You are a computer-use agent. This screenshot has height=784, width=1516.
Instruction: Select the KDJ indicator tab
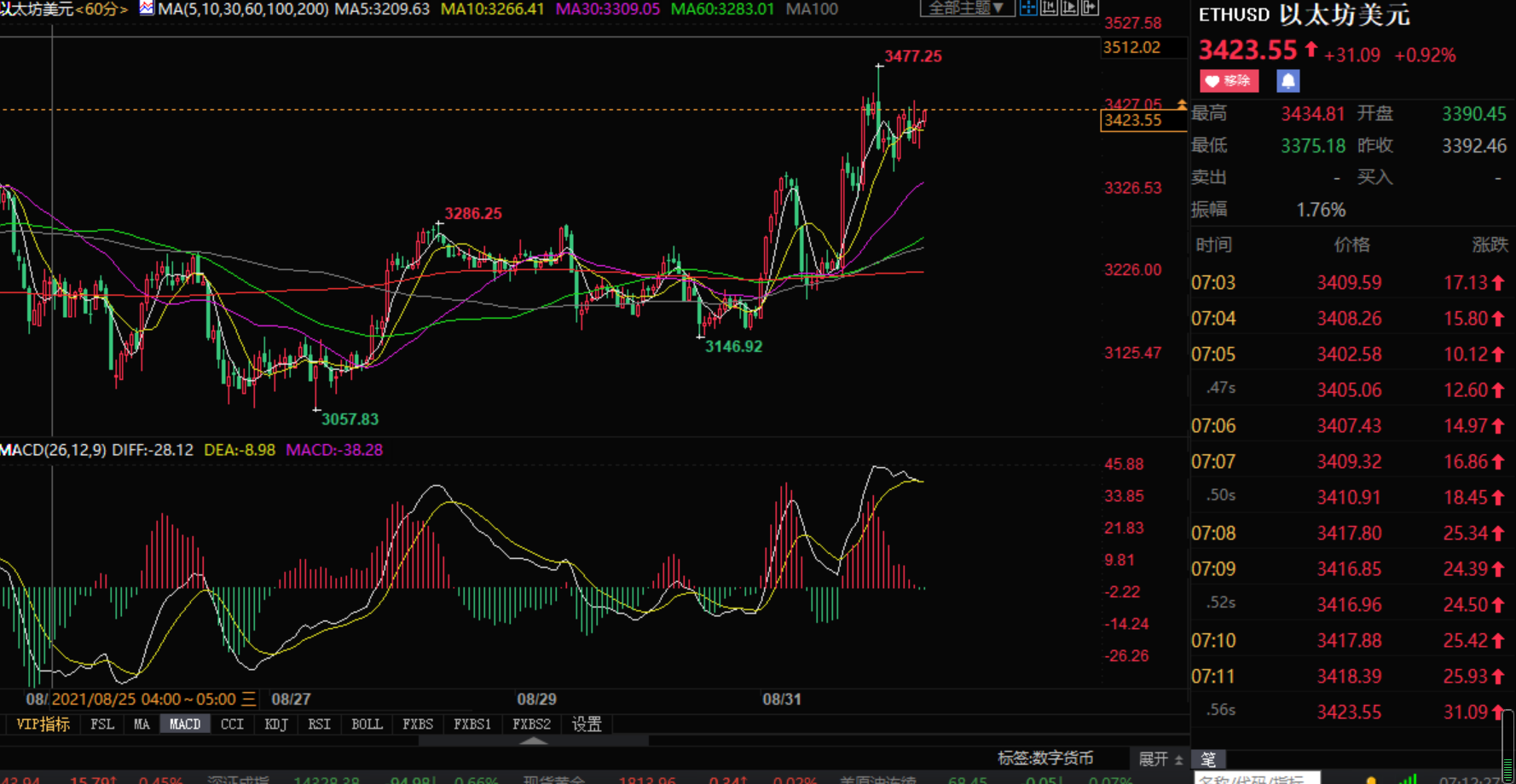coord(275,724)
